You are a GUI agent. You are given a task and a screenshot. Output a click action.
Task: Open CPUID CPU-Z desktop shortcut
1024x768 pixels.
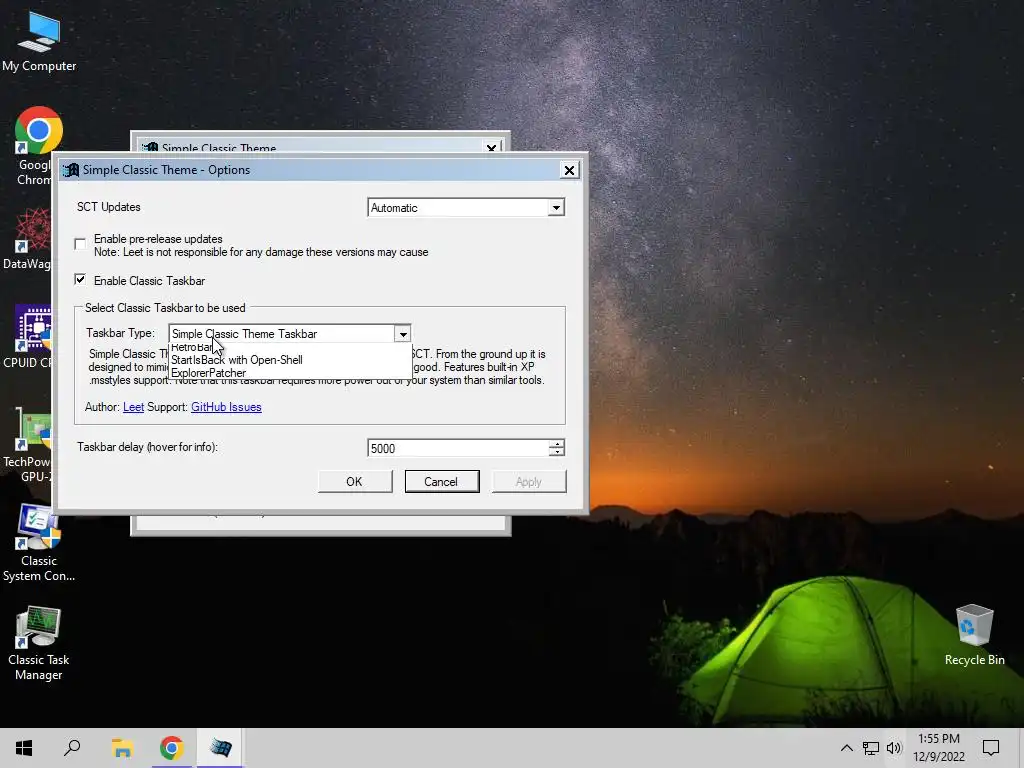27,336
